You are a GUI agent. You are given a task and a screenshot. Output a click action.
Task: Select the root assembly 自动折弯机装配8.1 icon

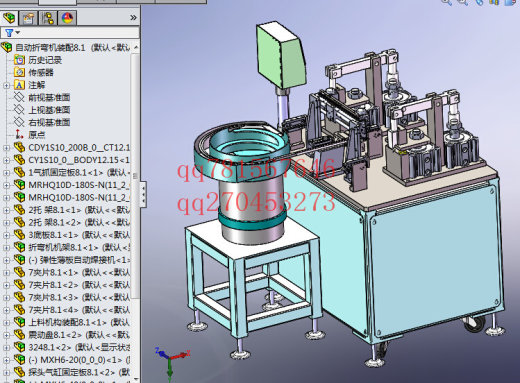(x=7, y=47)
